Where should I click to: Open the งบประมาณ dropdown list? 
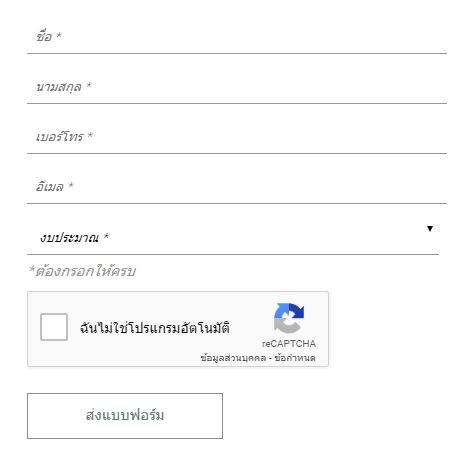(233, 235)
